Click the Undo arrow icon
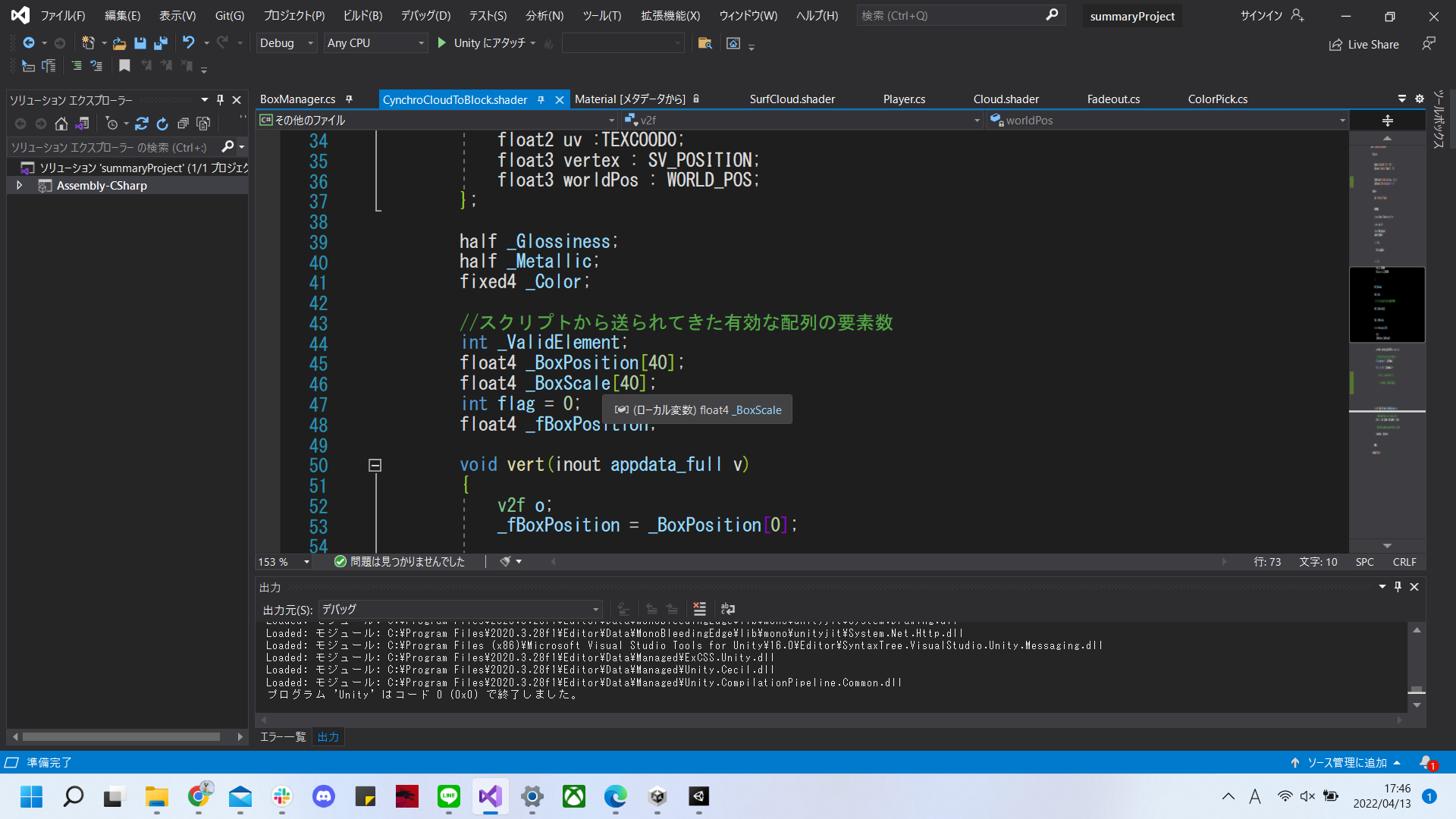Screen dimensions: 1456x819 click(x=189, y=43)
